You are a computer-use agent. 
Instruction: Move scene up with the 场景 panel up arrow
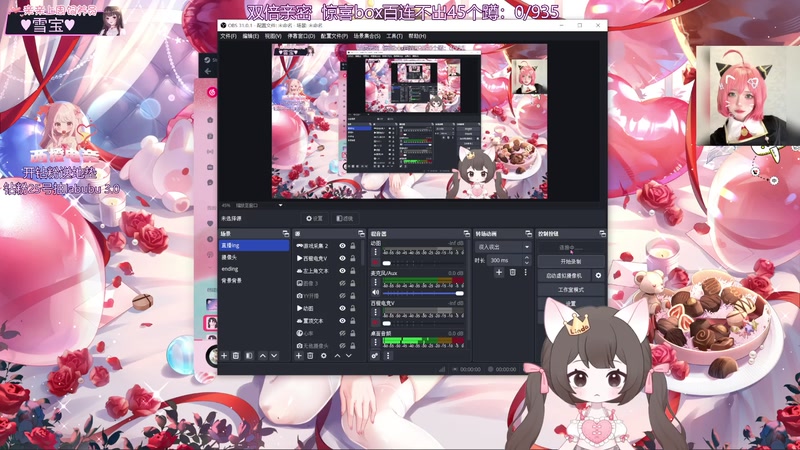tap(262, 356)
